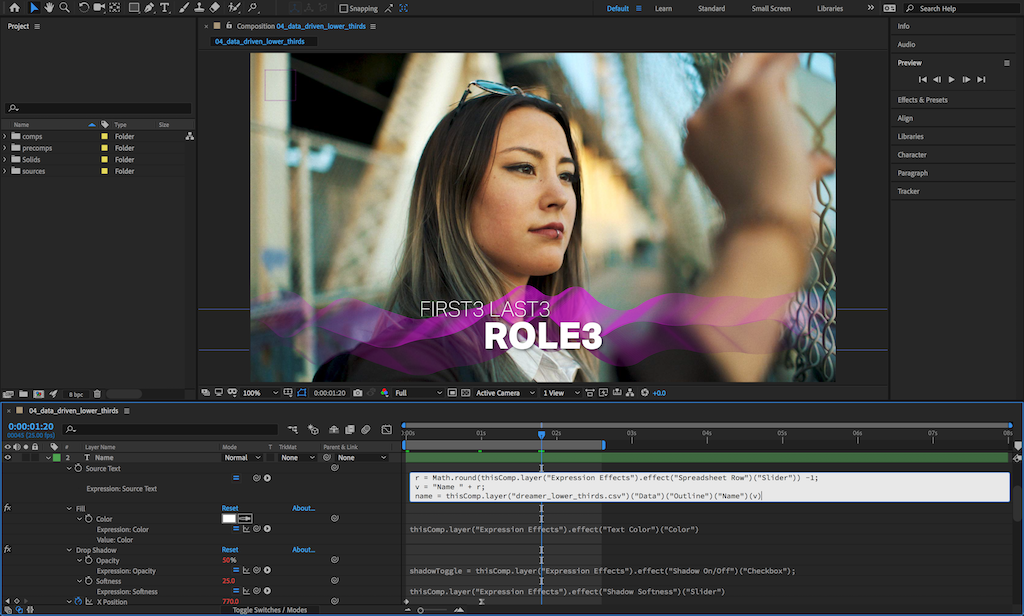Create a new folder in Project panel
Image resolution: width=1024 pixels, height=616 pixels.
24,394
